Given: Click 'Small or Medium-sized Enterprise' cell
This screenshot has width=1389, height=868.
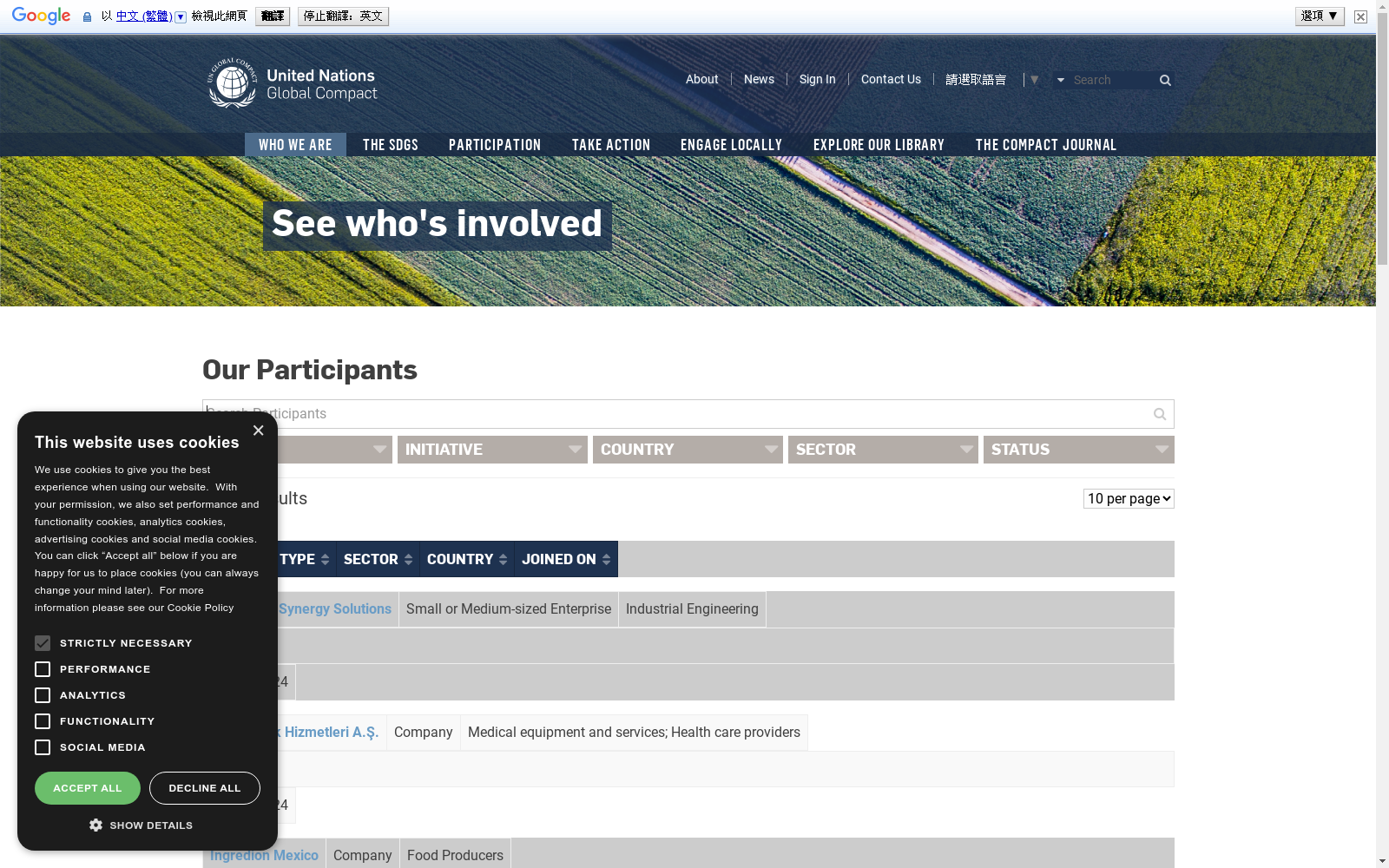Looking at the screenshot, I should point(509,609).
